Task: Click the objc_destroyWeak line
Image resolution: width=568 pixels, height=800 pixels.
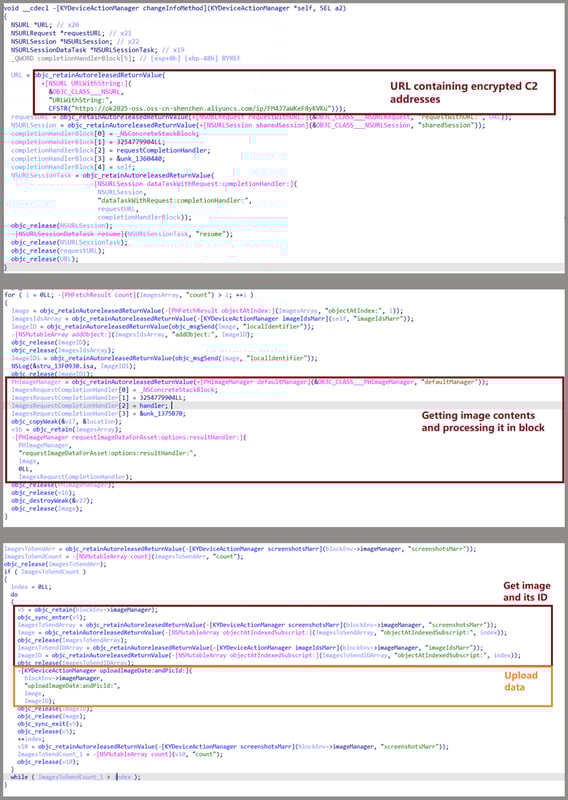Action: pyautogui.click(x=52, y=501)
